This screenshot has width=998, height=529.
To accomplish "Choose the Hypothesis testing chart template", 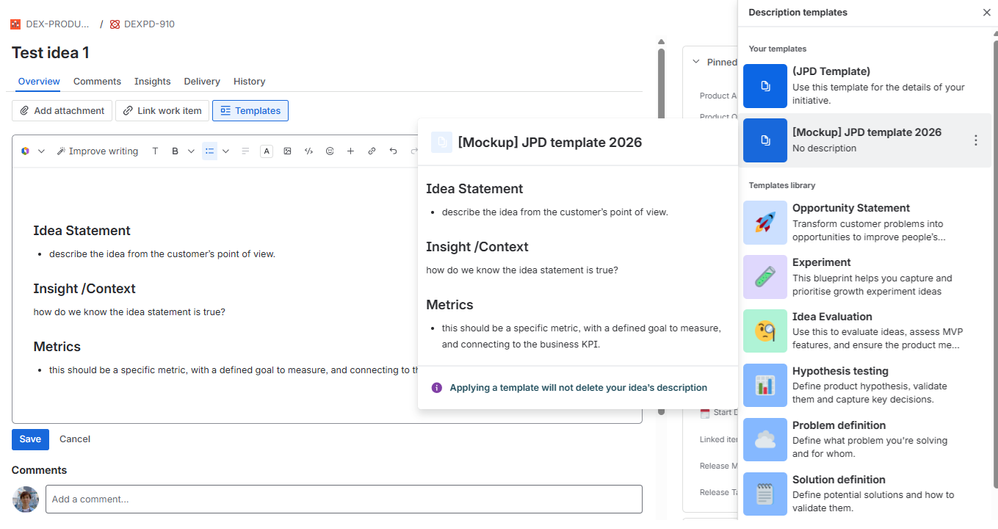I will coord(765,385).
